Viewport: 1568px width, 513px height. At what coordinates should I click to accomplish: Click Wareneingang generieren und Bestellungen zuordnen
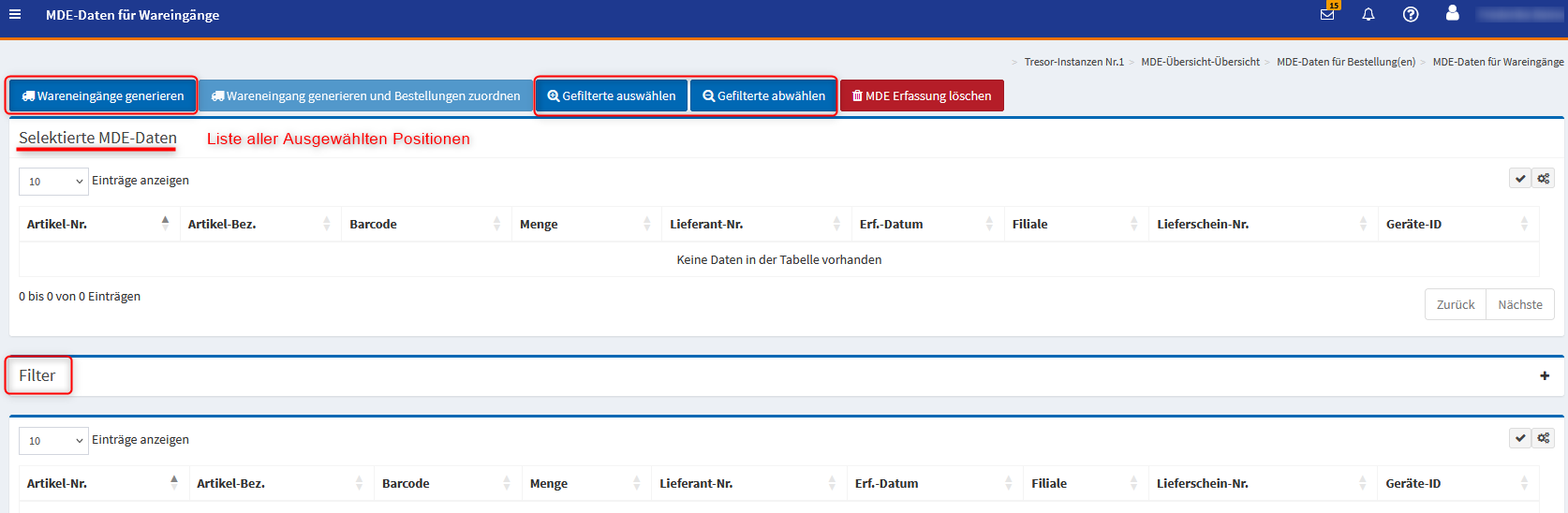[x=365, y=95]
